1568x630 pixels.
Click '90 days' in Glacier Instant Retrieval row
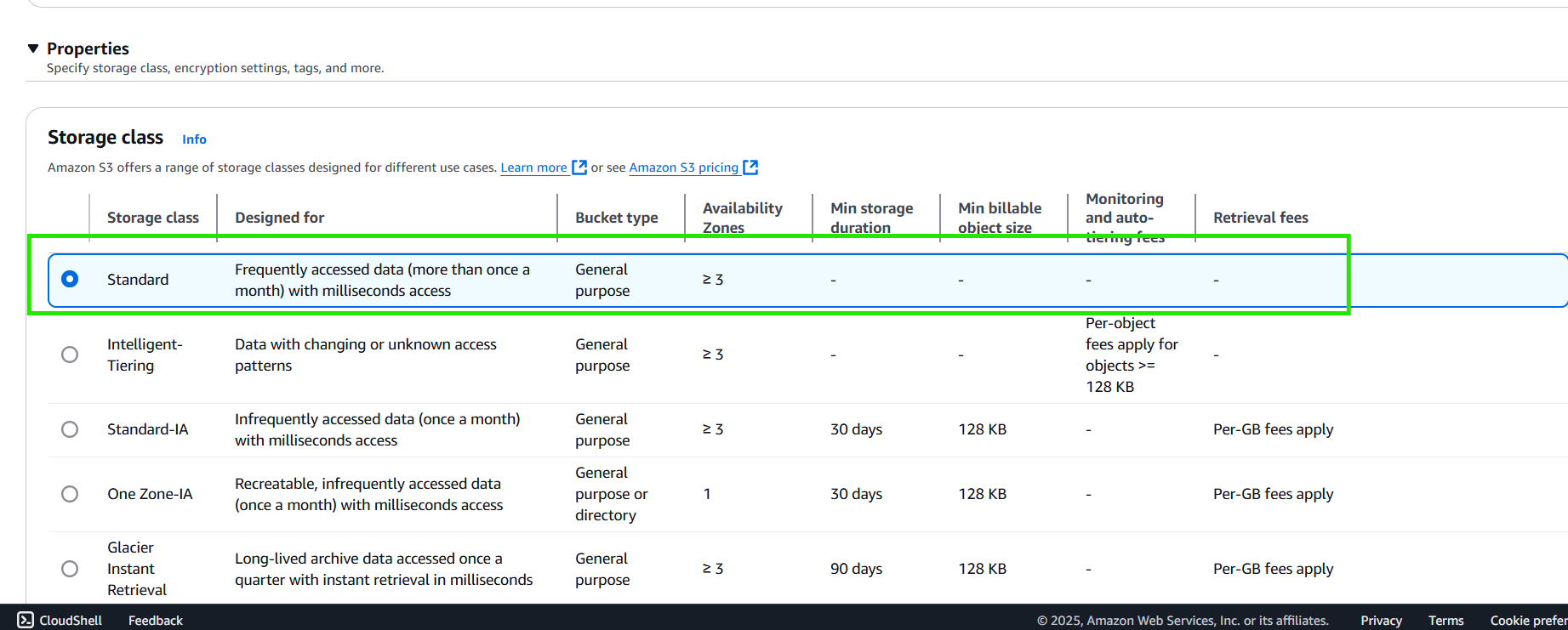click(x=857, y=569)
